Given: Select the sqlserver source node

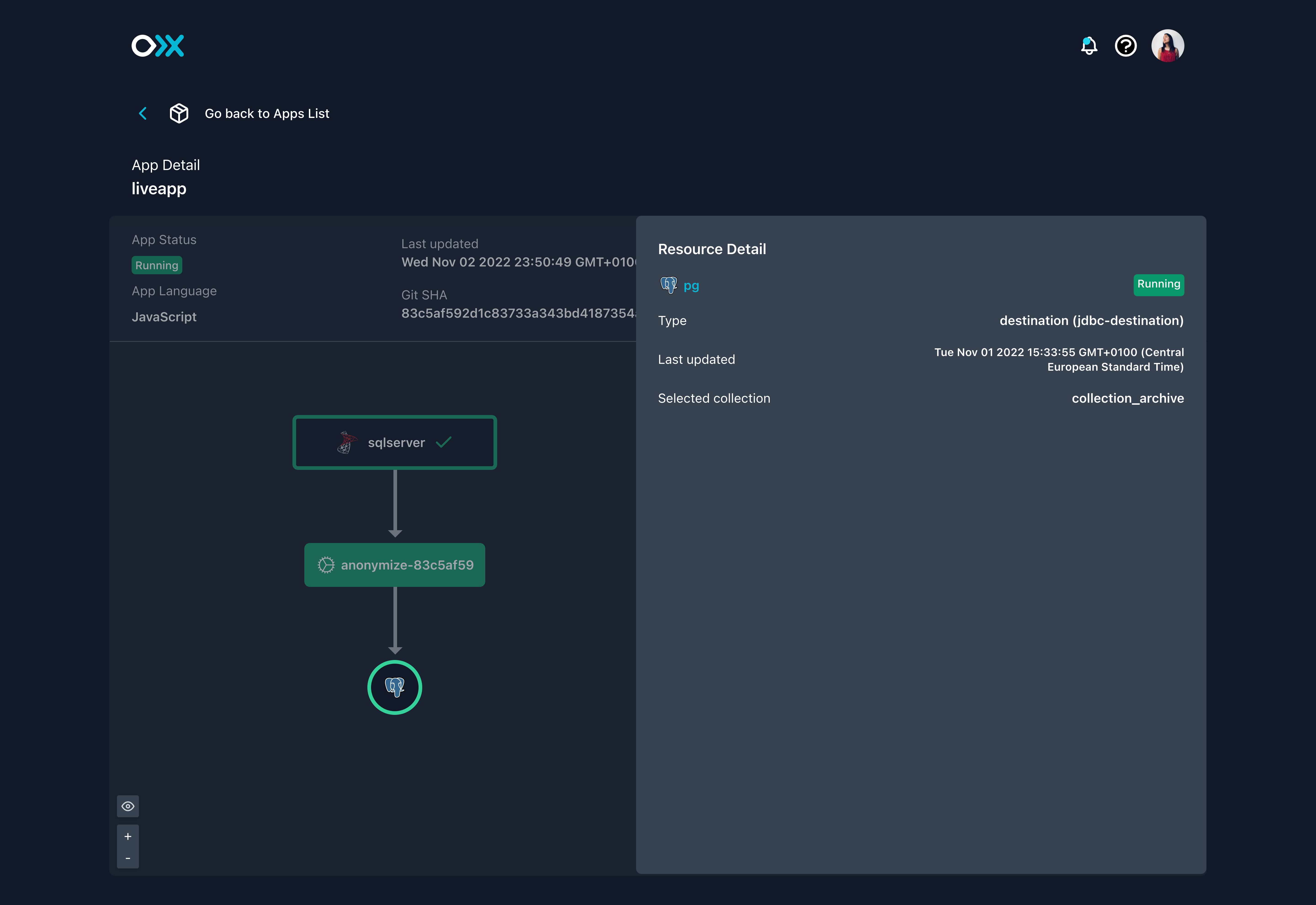Looking at the screenshot, I should pyautogui.click(x=395, y=442).
